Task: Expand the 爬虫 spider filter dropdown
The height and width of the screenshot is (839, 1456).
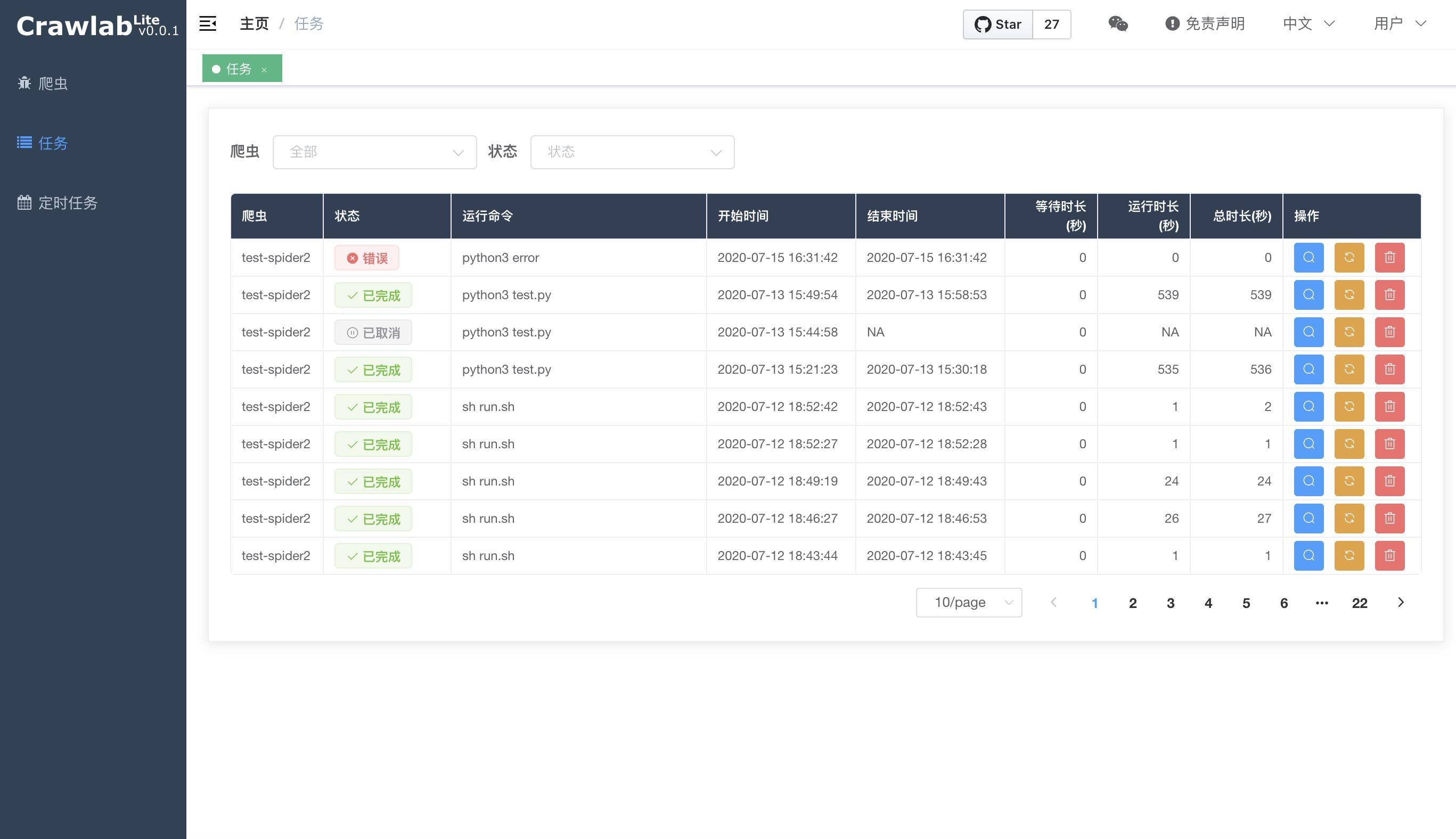Action: click(374, 152)
